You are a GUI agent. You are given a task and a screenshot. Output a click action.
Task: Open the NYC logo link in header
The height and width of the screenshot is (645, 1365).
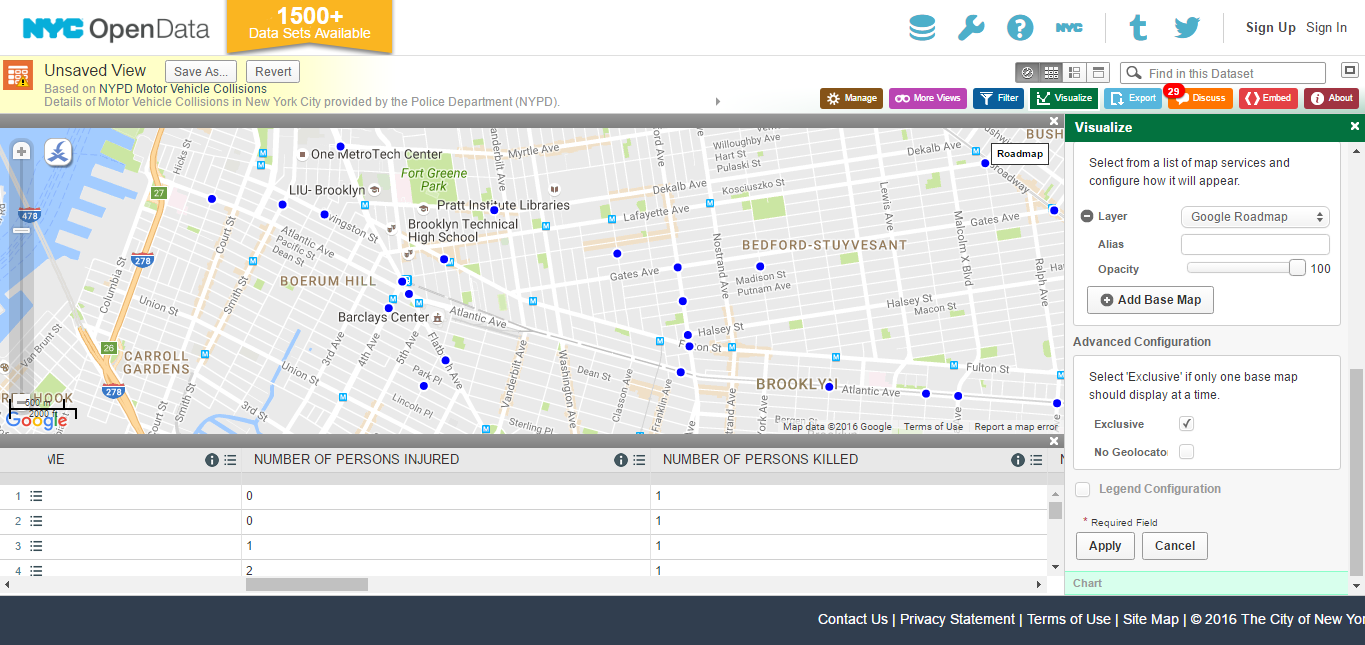click(1069, 28)
